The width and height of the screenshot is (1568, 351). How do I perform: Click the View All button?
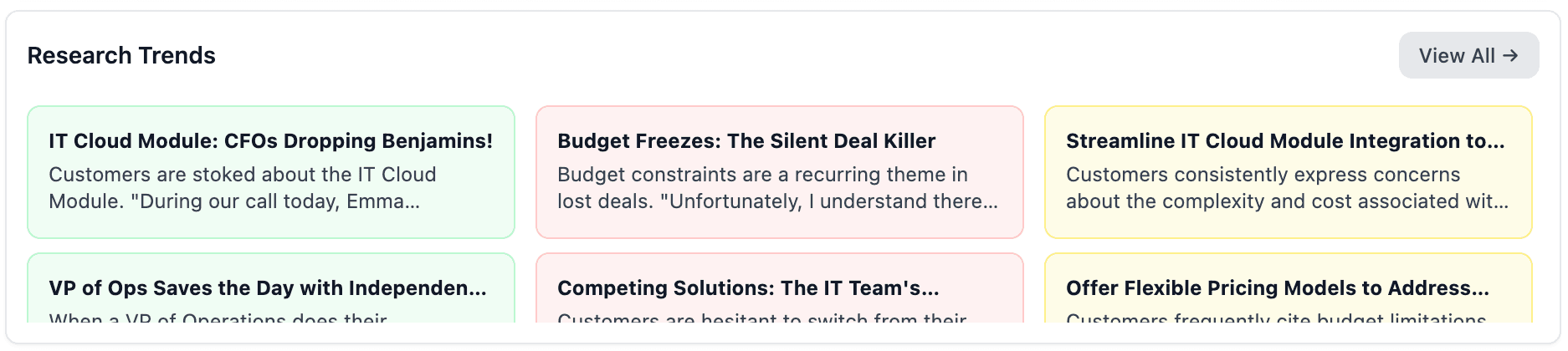[x=1468, y=55]
